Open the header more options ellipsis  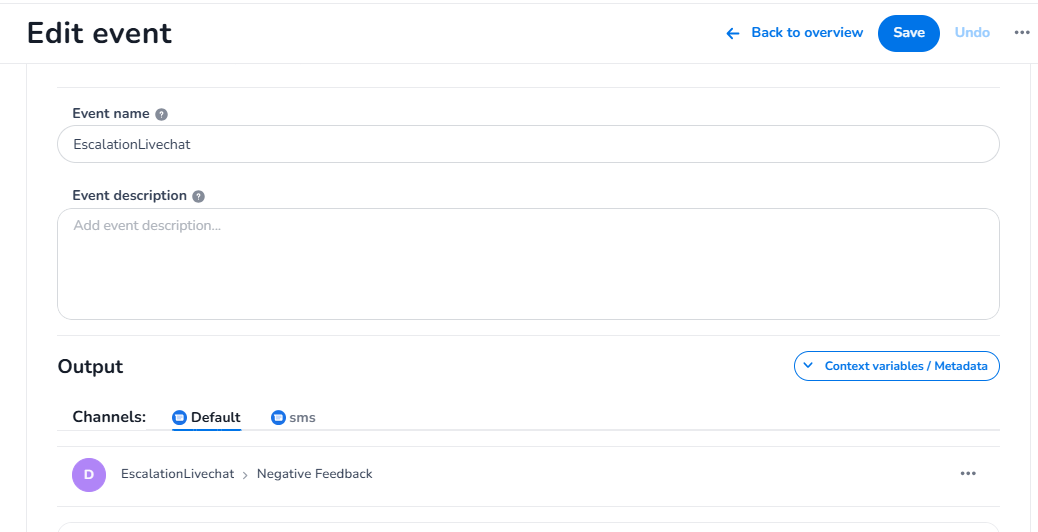click(x=1021, y=33)
